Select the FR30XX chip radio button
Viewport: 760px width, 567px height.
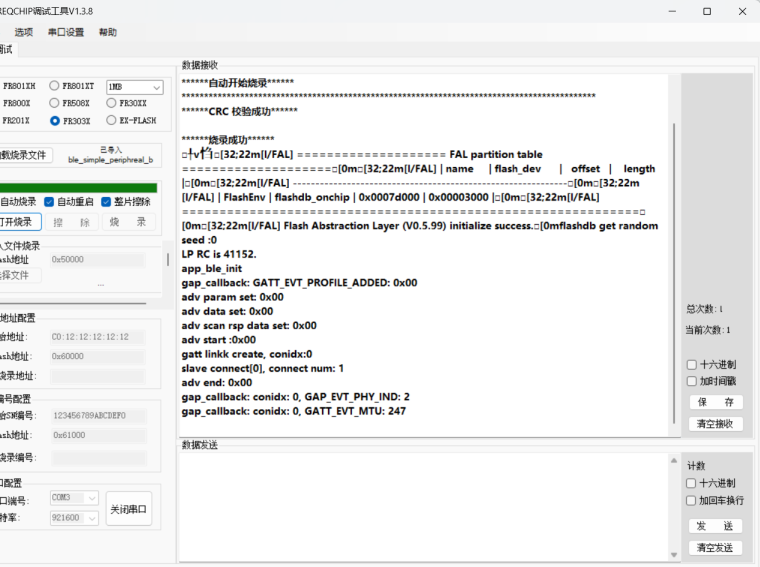[x=111, y=103]
